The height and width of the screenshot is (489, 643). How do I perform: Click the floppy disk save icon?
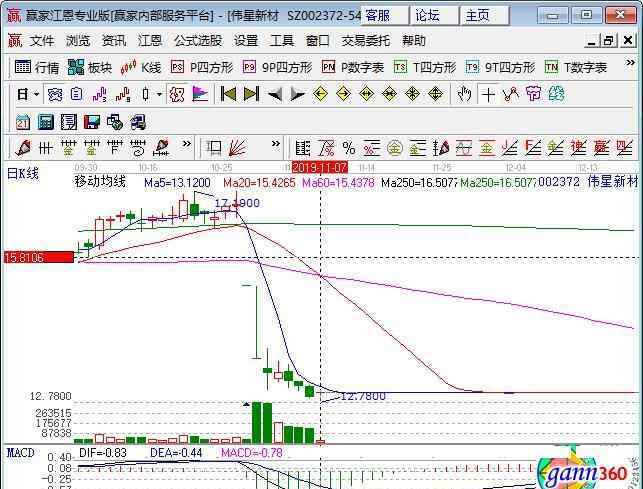(x=92, y=122)
